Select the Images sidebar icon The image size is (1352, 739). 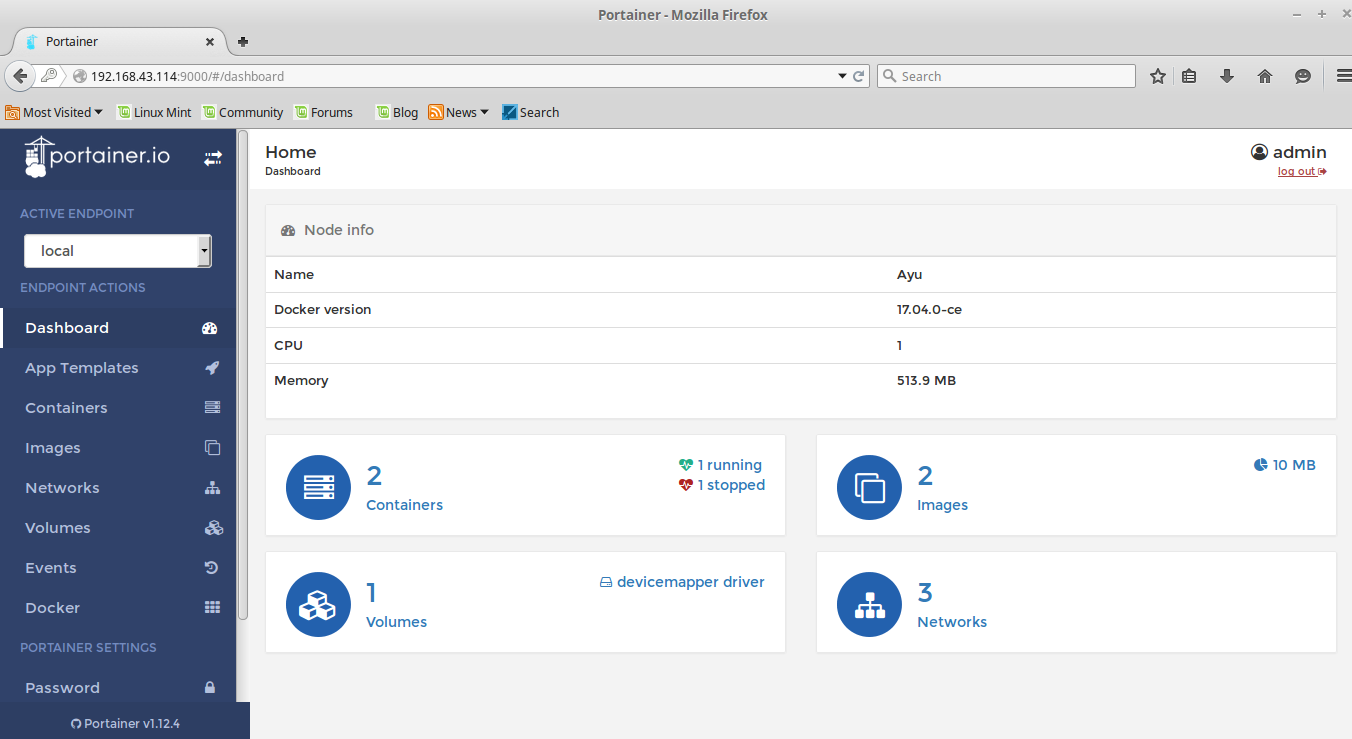[x=212, y=447]
